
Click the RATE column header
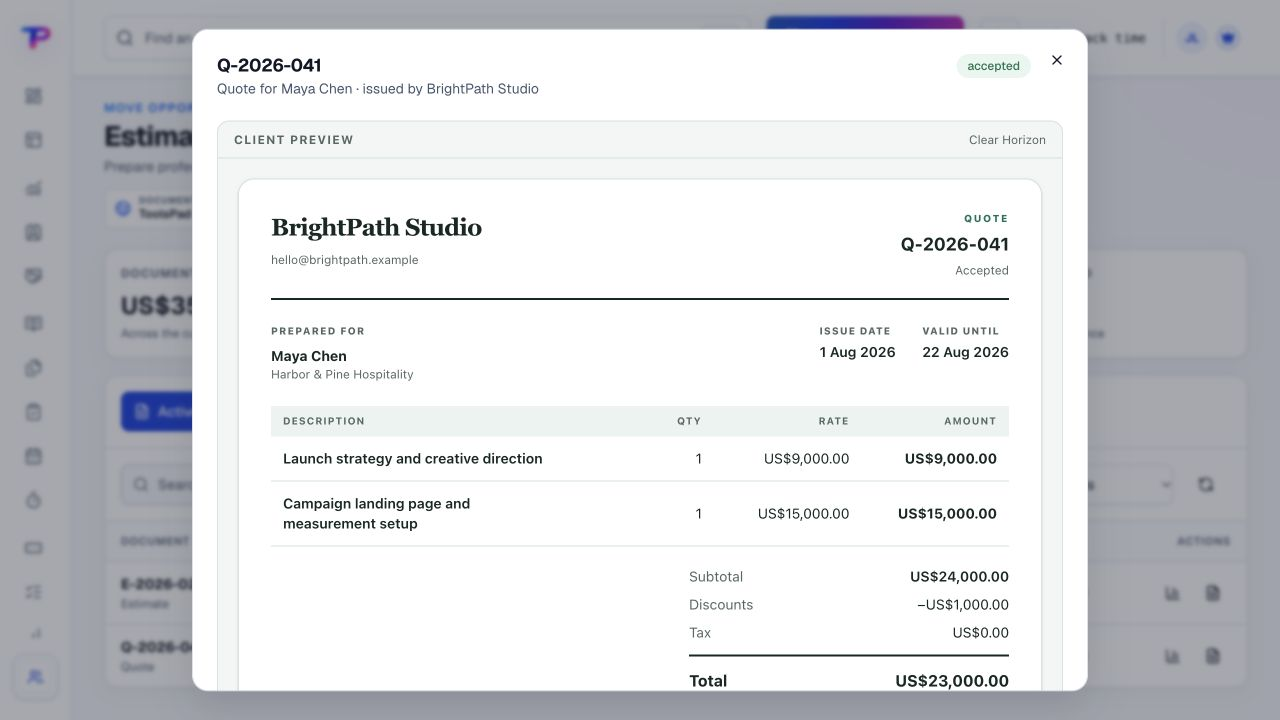[x=833, y=421]
